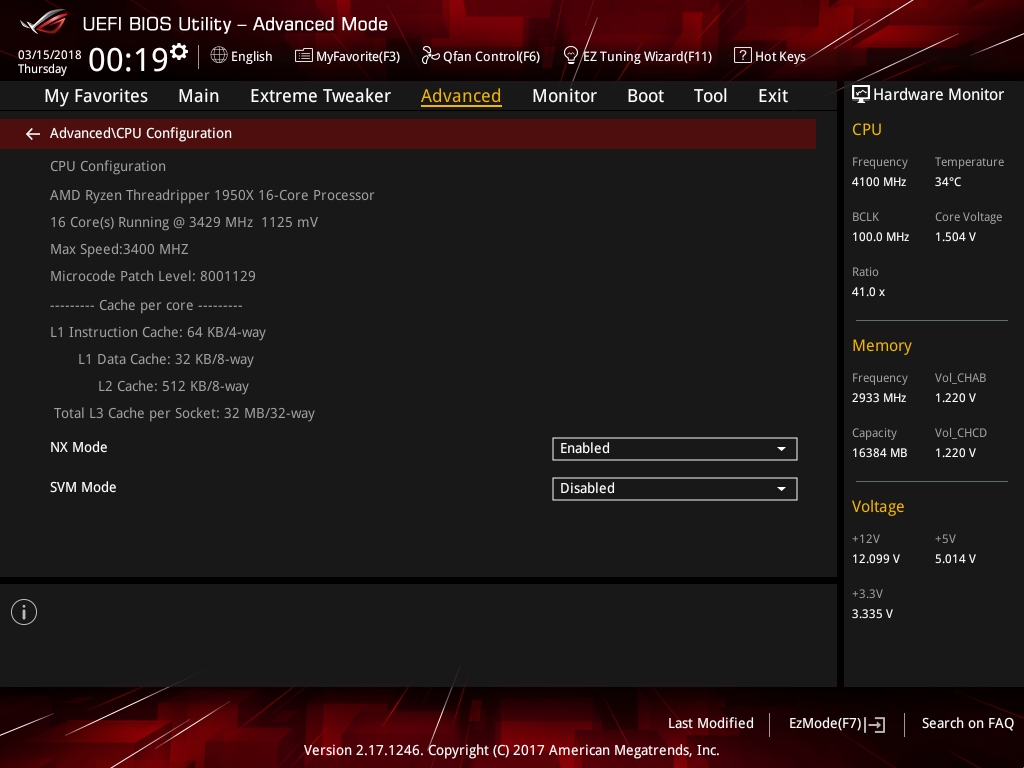Screen dimensions: 1024x768
Task: Click the Hot Keys question mark icon
Action: pos(743,56)
